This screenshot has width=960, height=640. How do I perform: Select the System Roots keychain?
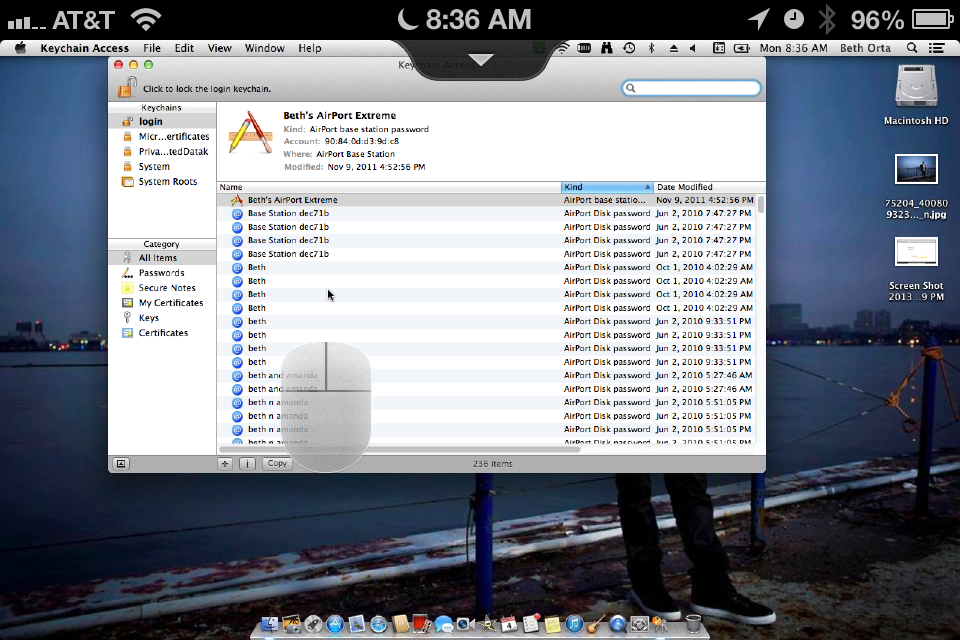click(x=162, y=181)
